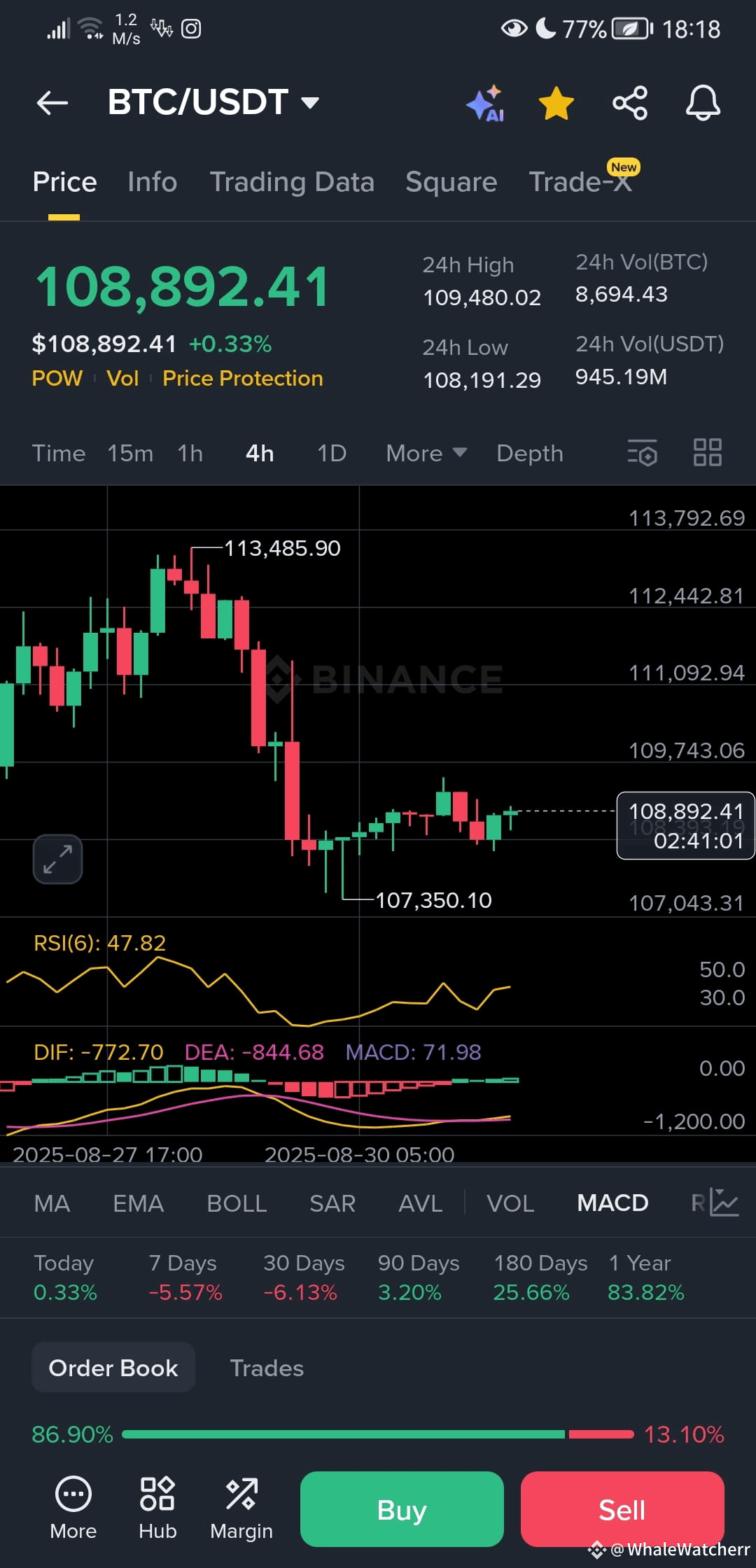The width and height of the screenshot is (756, 1568).
Task: Open Margin trading icon
Action: pos(241,1507)
